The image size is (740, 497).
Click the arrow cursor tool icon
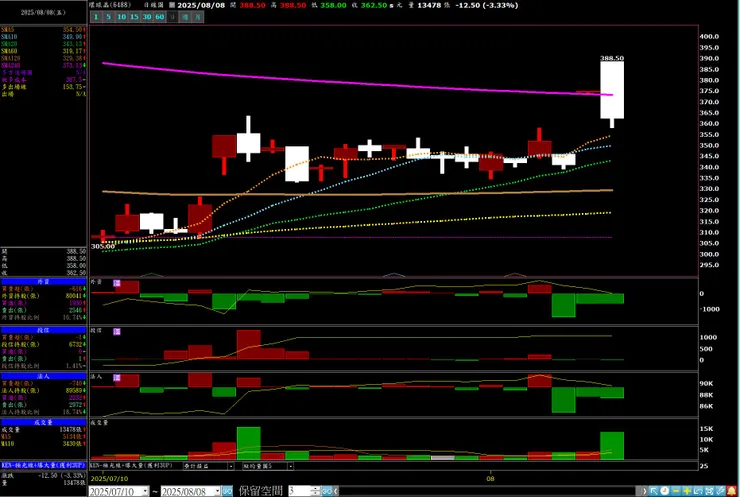654,491
